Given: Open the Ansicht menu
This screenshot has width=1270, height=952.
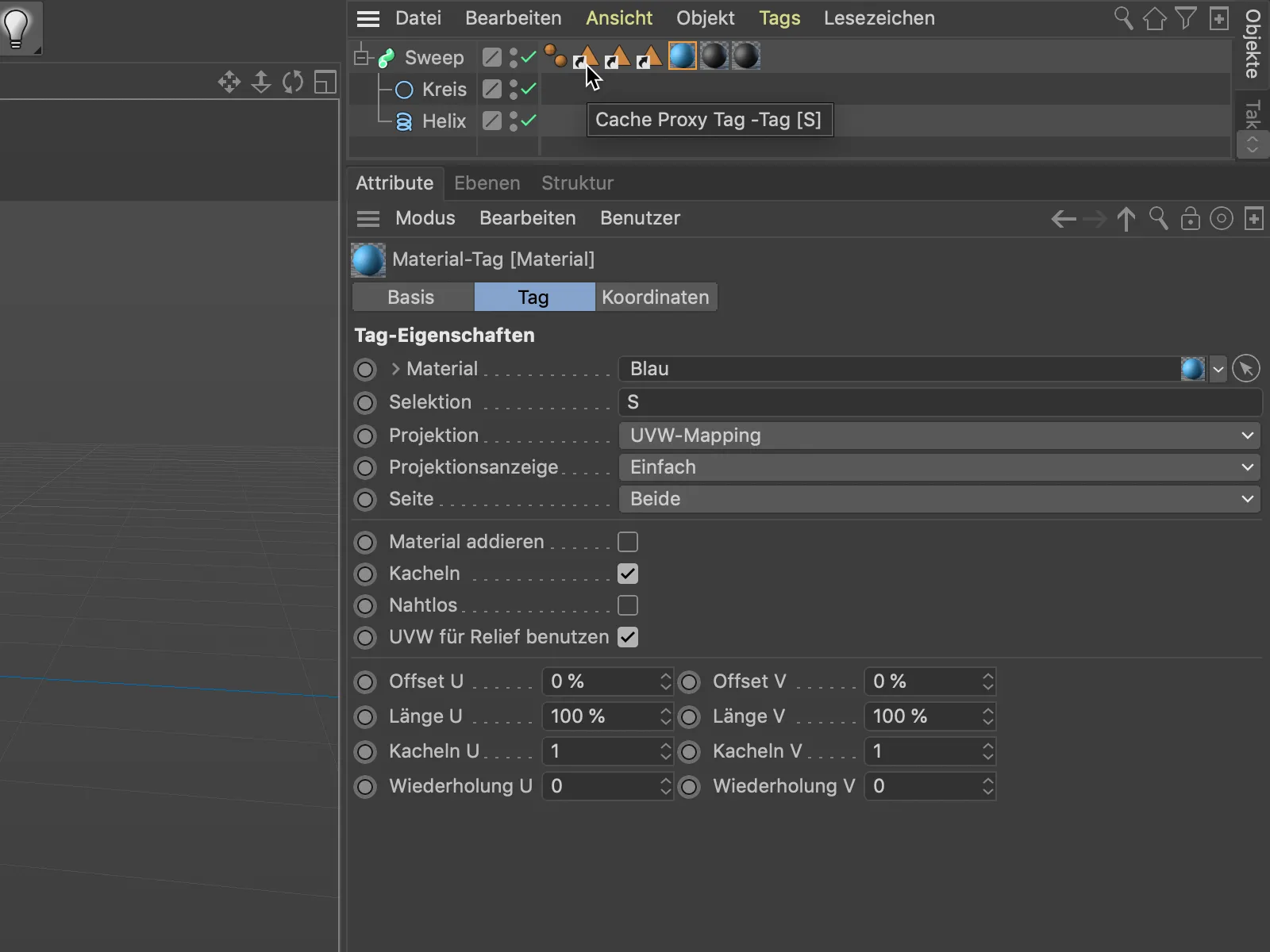Looking at the screenshot, I should click(x=619, y=18).
